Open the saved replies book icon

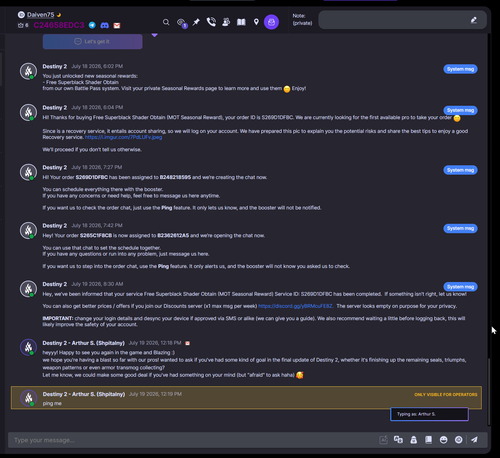tap(428, 440)
